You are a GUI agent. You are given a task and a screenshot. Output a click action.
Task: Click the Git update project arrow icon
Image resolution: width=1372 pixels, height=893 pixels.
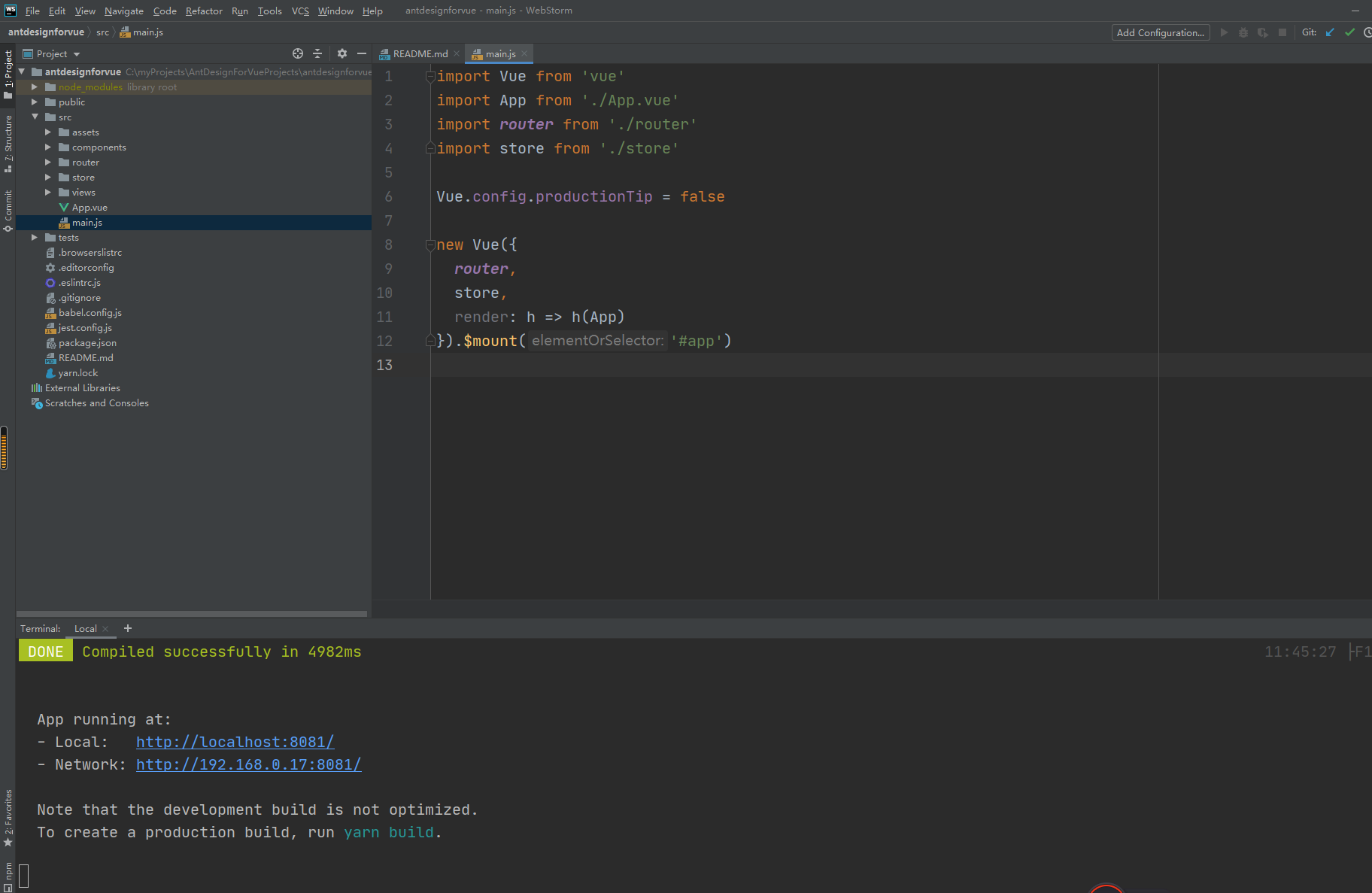click(x=1330, y=32)
